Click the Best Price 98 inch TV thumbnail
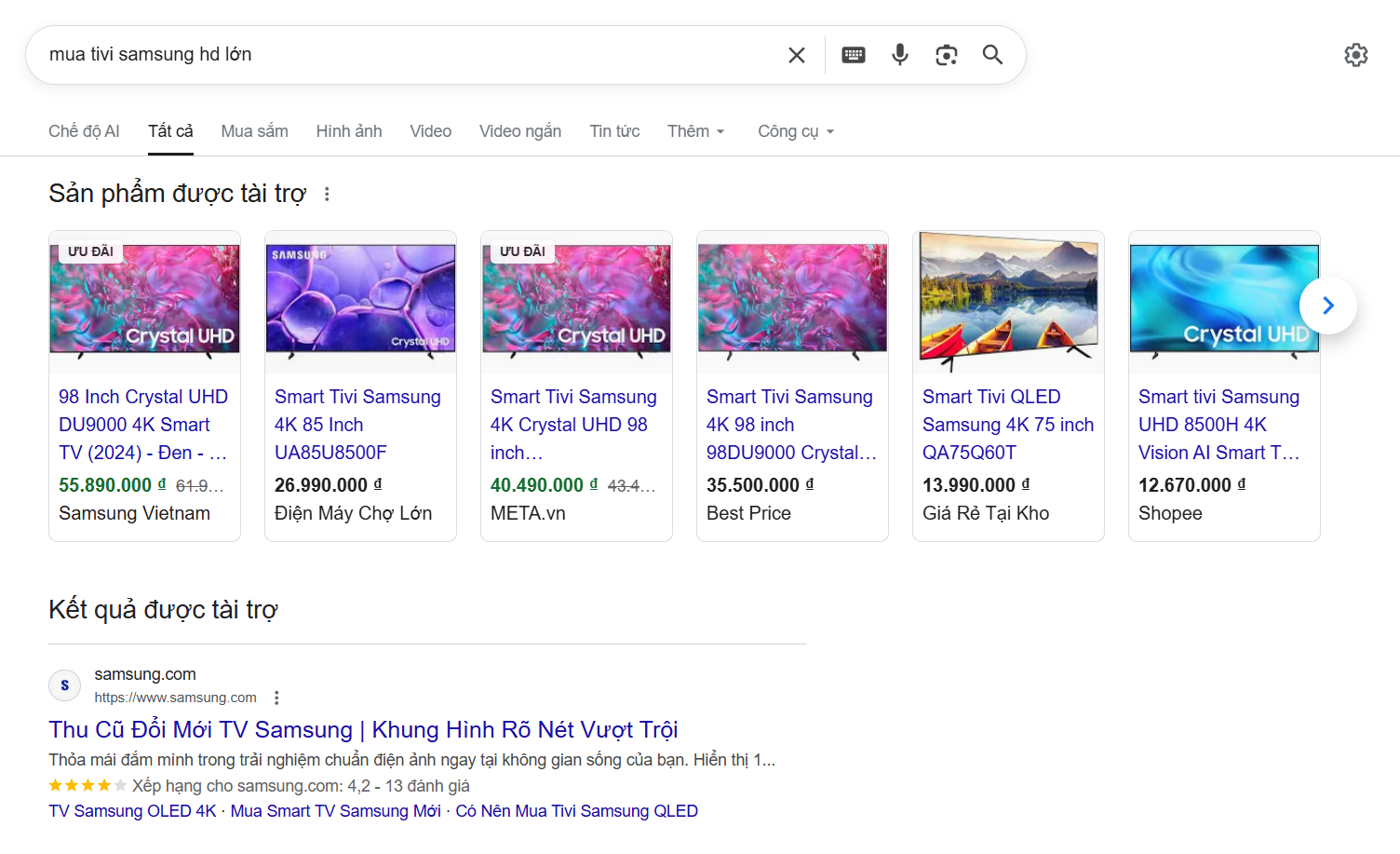Screen dimensions: 1400x854 tap(793, 302)
